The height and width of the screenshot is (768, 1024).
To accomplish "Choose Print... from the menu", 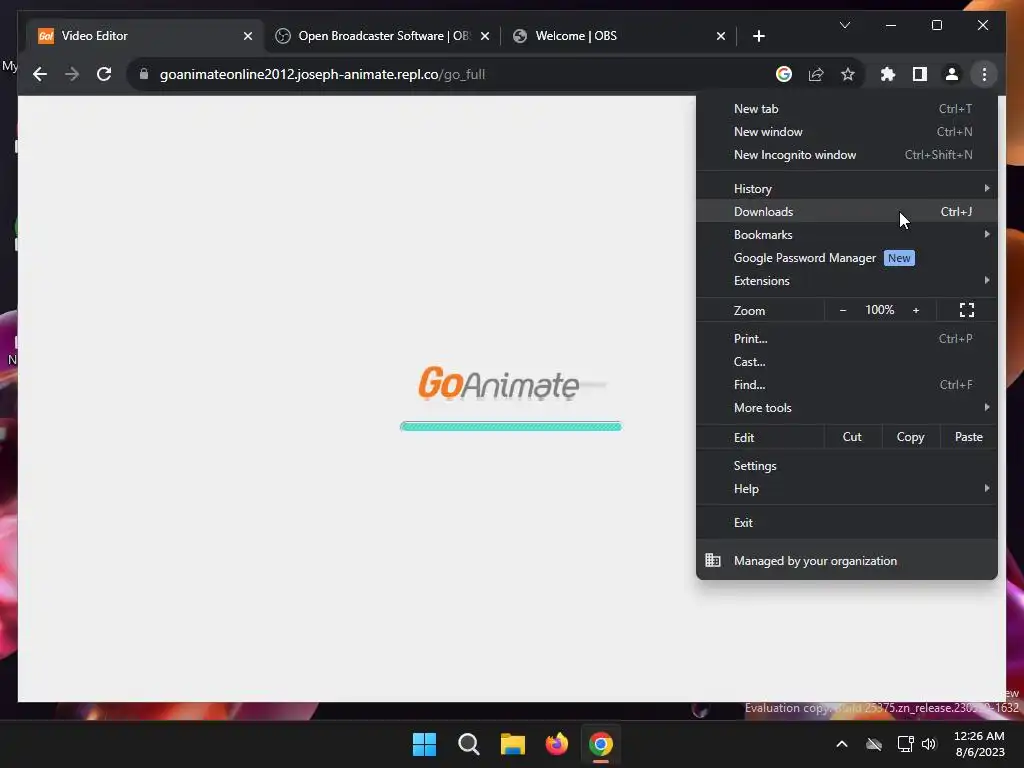I will point(846,339).
